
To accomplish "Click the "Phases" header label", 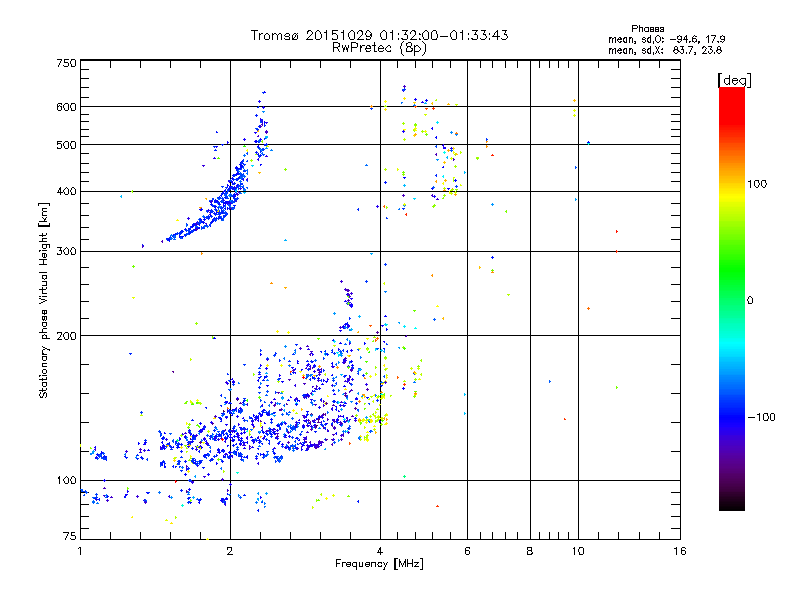I will click(647, 29).
